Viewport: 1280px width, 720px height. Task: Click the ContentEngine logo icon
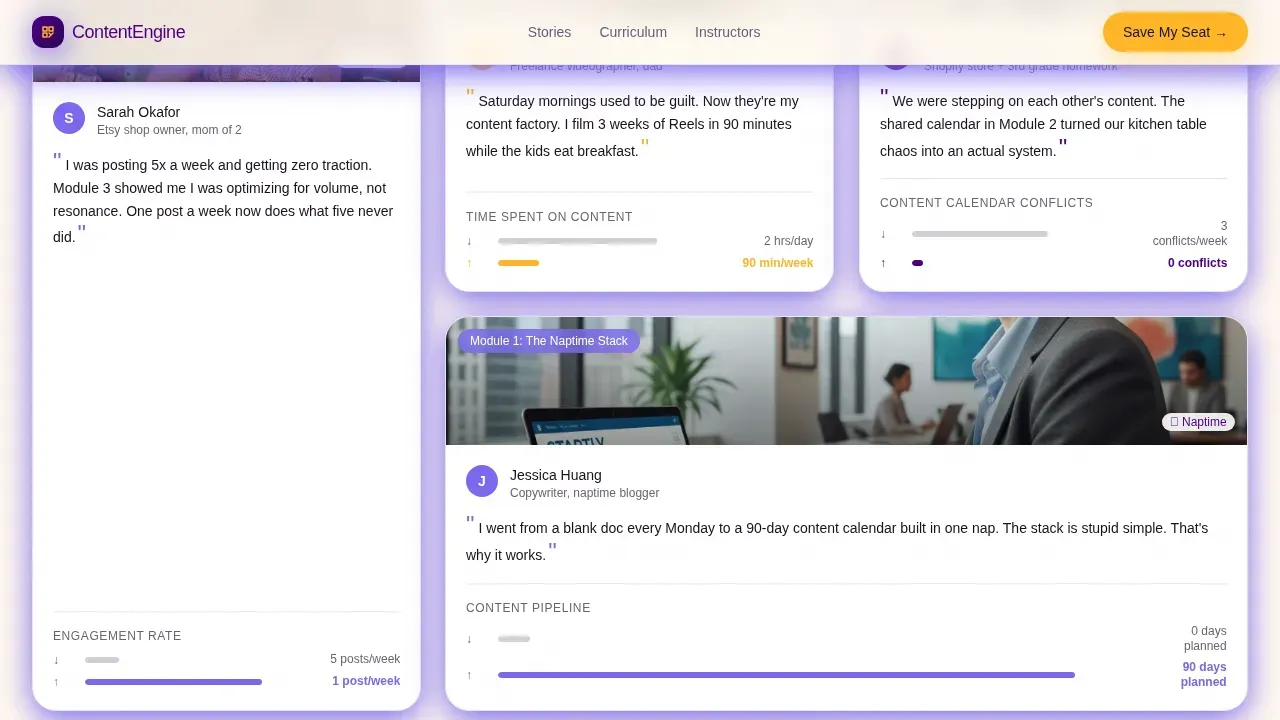point(48,32)
